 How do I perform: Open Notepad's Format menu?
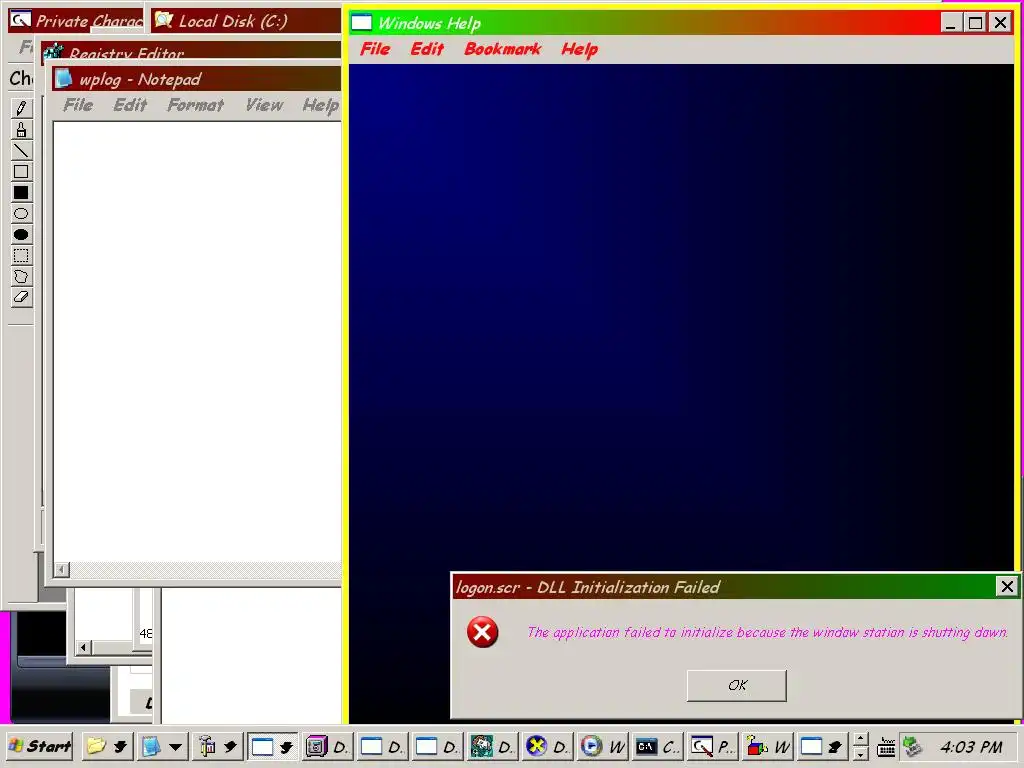[195, 105]
